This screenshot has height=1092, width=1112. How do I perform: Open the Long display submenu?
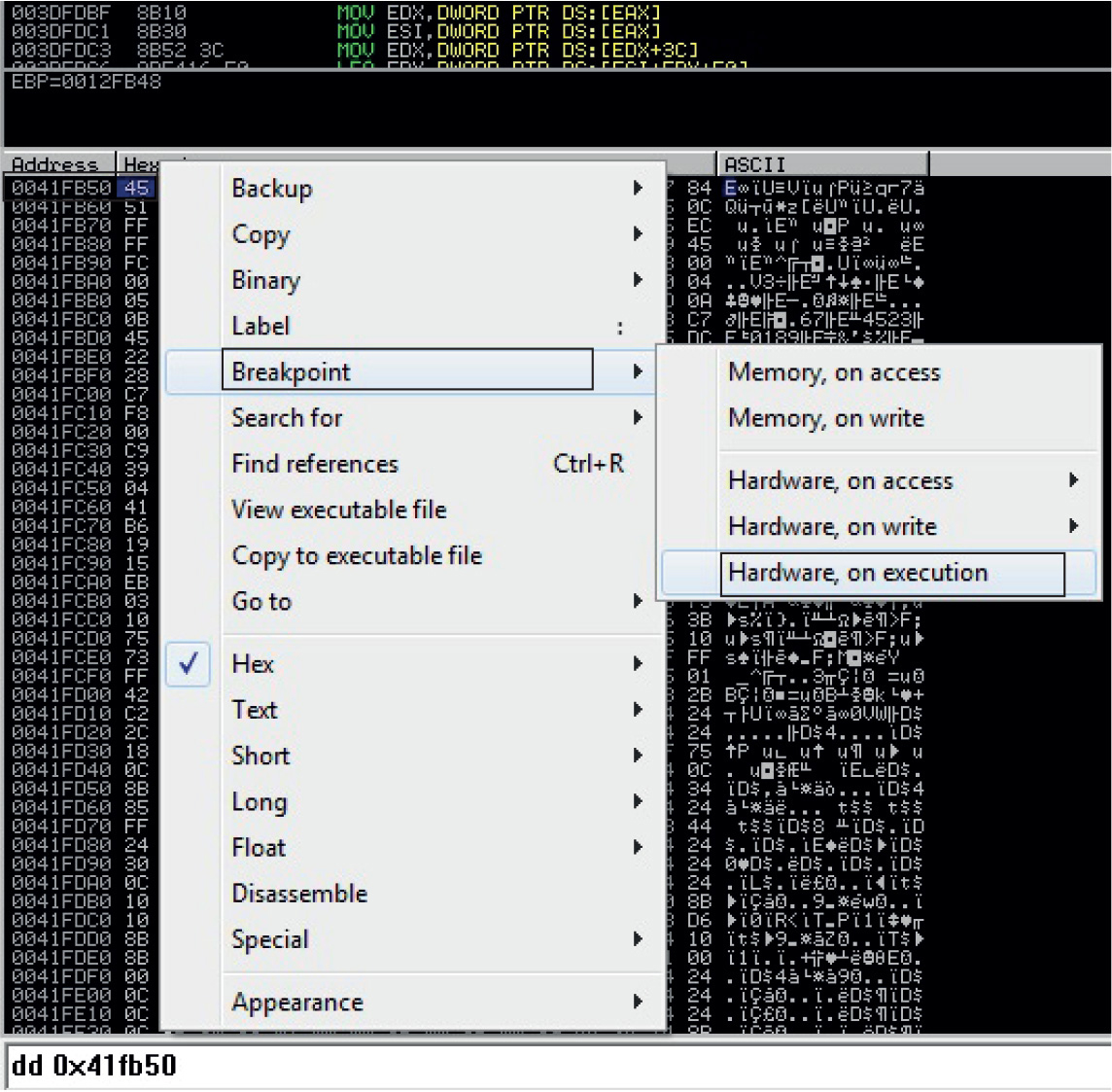point(415,801)
